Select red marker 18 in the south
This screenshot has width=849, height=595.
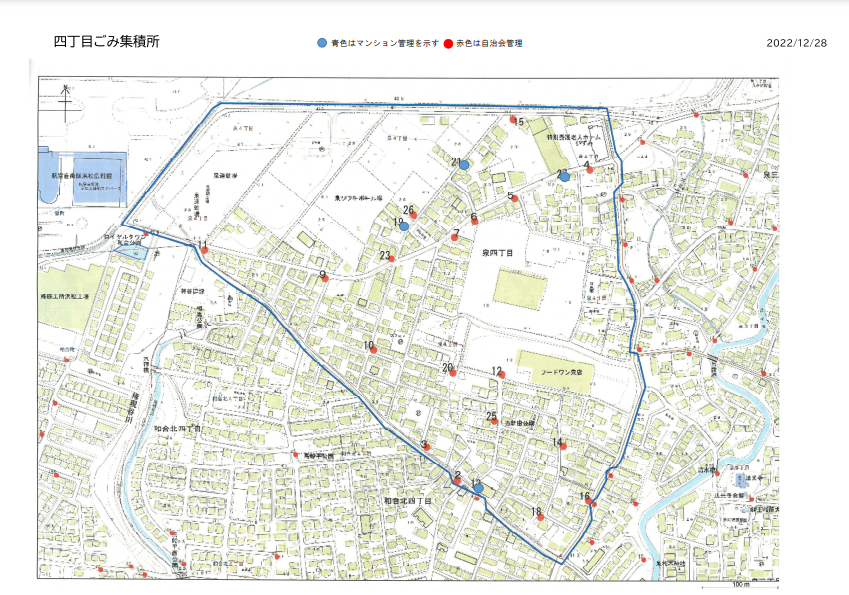(540, 517)
